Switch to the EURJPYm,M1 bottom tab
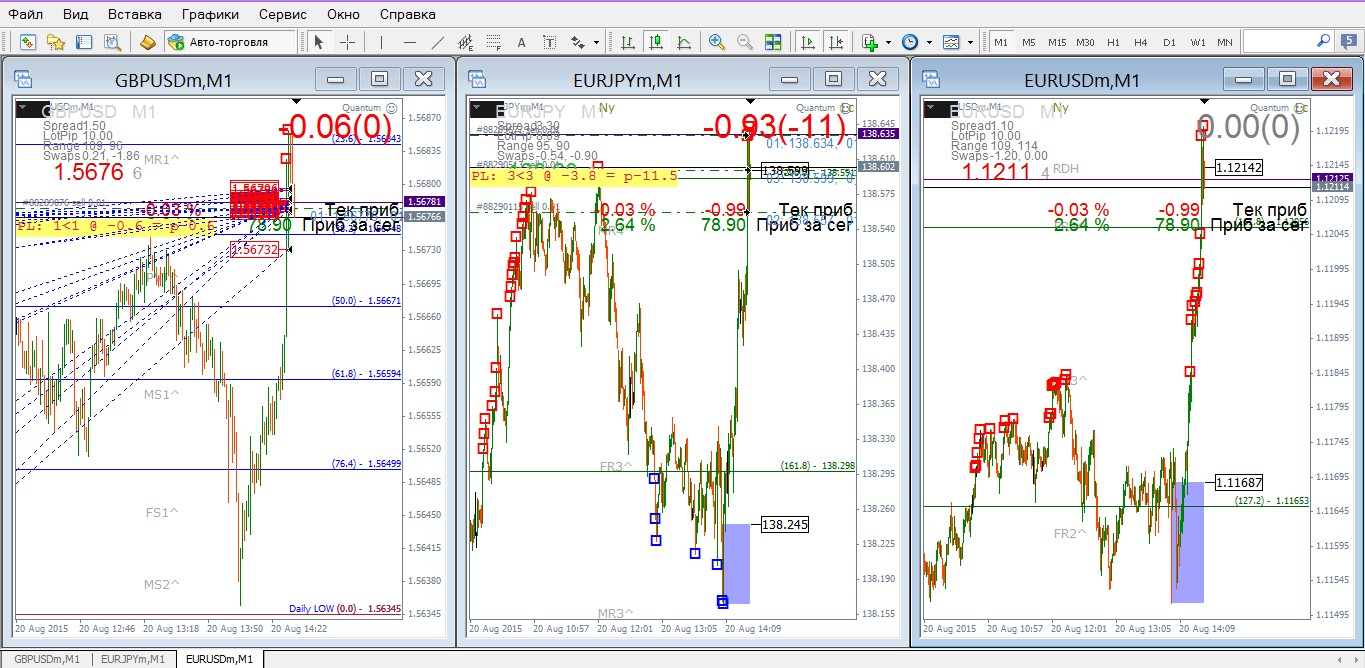Viewport: 1365px width, 668px height. click(133, 659)
